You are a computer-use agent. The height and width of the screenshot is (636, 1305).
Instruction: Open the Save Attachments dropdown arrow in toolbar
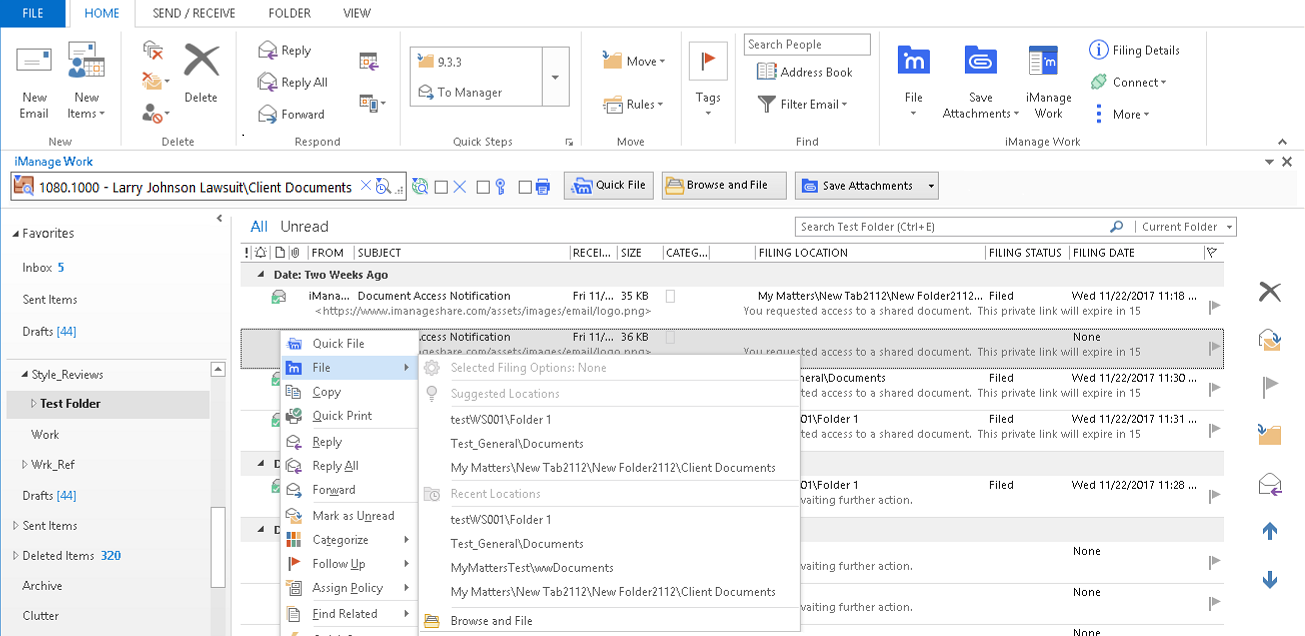(x=932, y=186)
